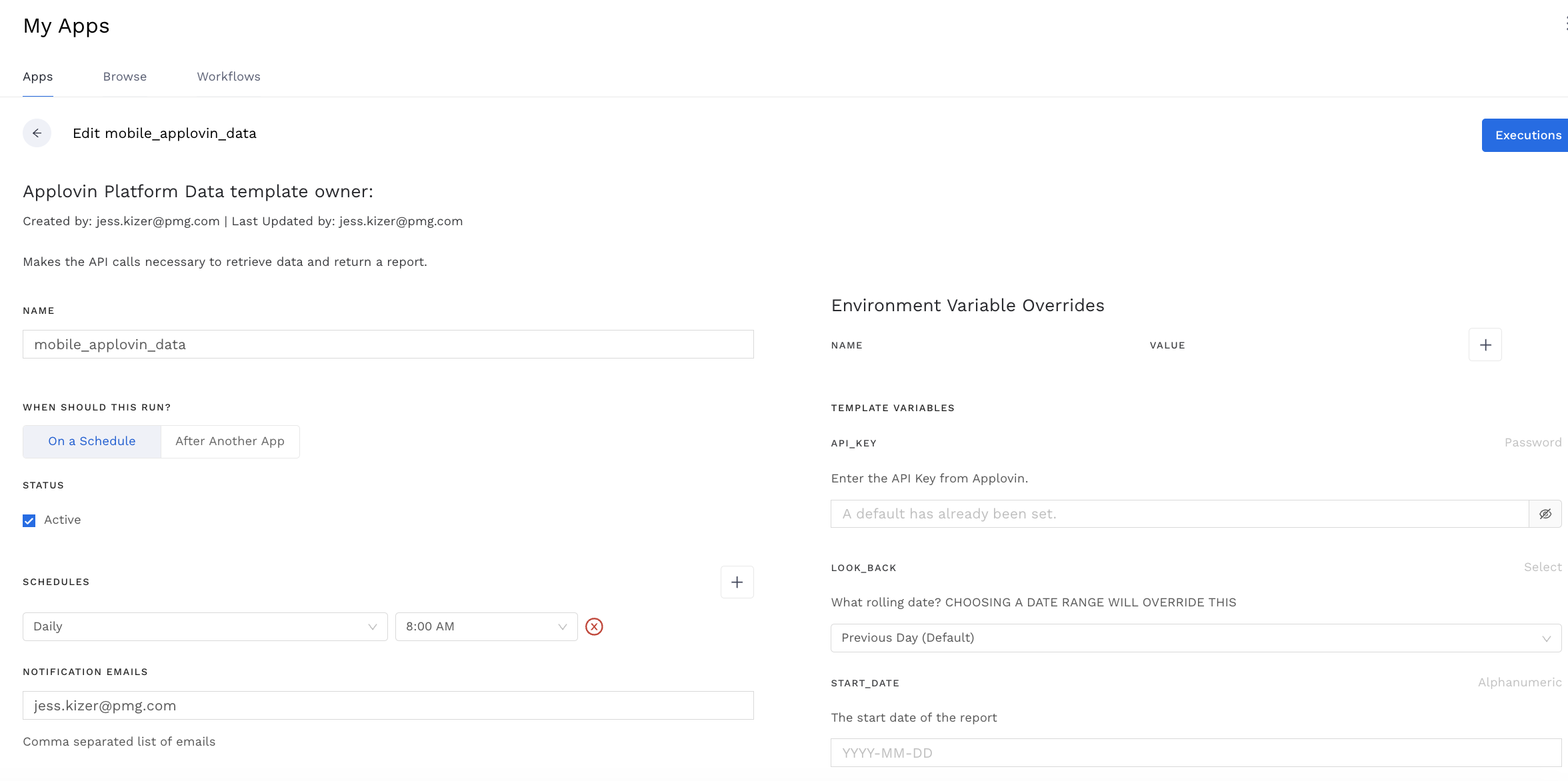Open the Daily frequency dropdown
The image size is (1568, 781).
pyautogui.click(x=205, y=626)
